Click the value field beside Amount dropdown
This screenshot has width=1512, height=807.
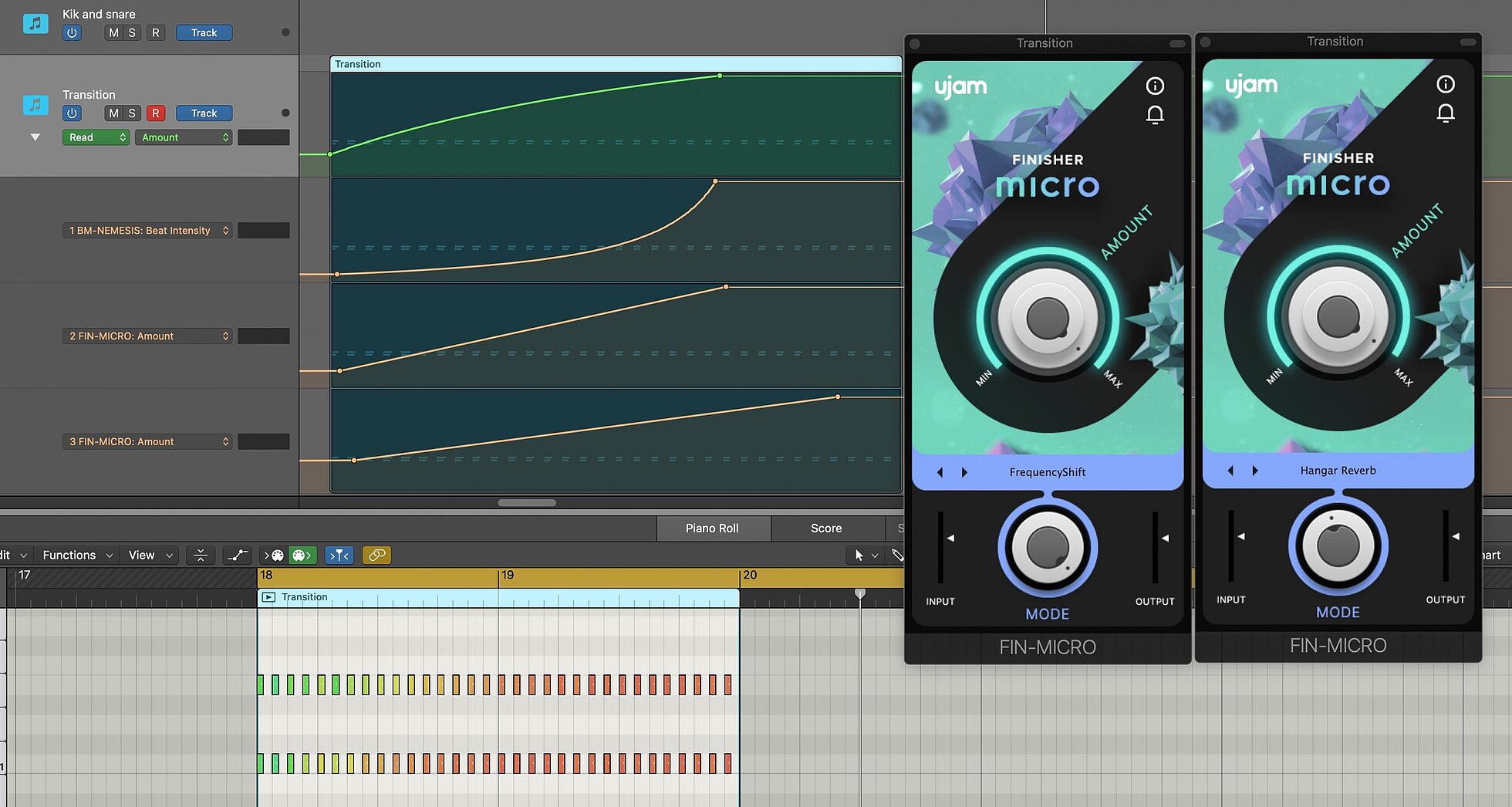tap(264, 137)
